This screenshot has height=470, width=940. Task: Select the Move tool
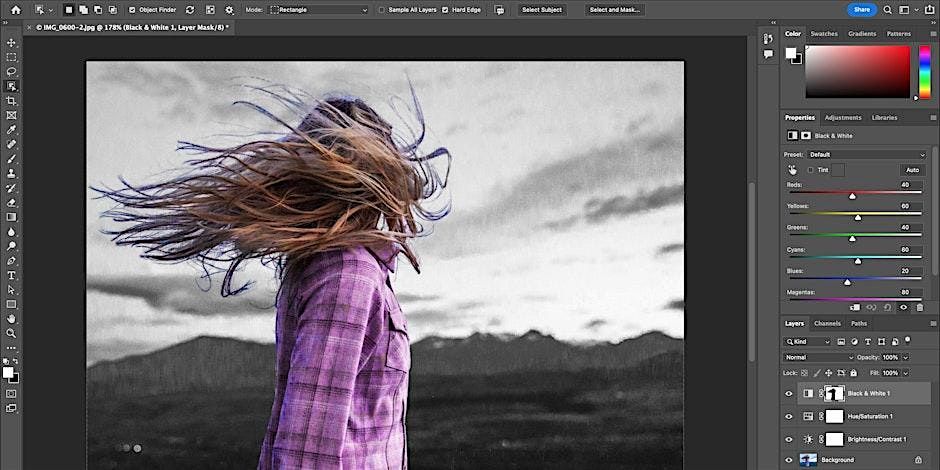point(12,43)
